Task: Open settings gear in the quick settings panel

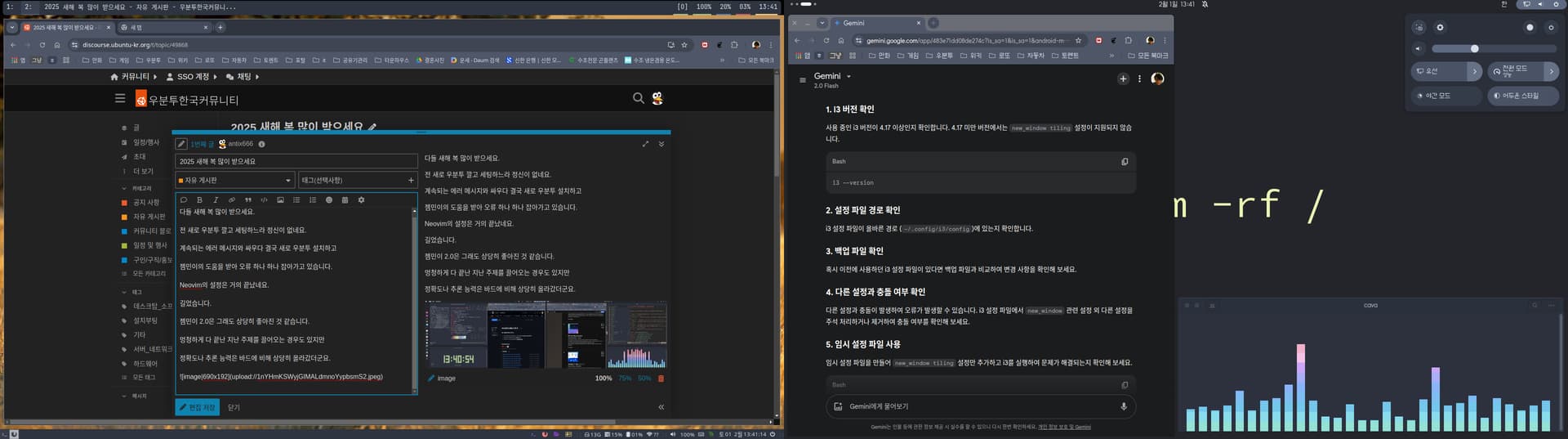Action: [1440, 27]
